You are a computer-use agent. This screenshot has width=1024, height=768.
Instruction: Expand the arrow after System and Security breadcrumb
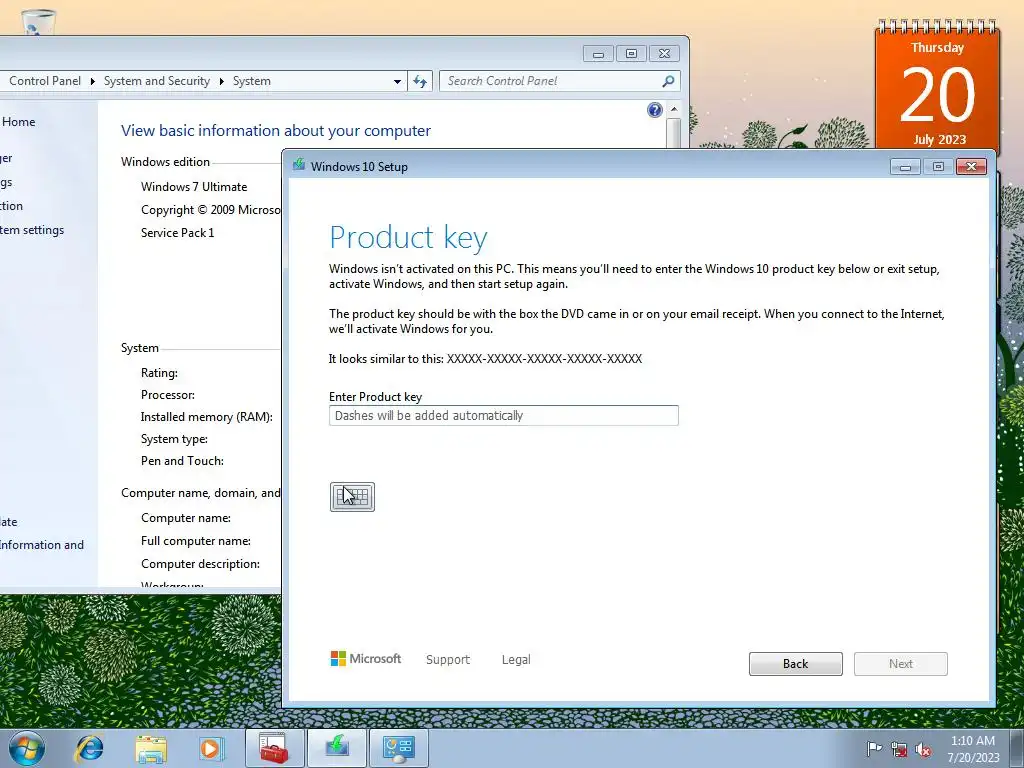tap(221, 81)
